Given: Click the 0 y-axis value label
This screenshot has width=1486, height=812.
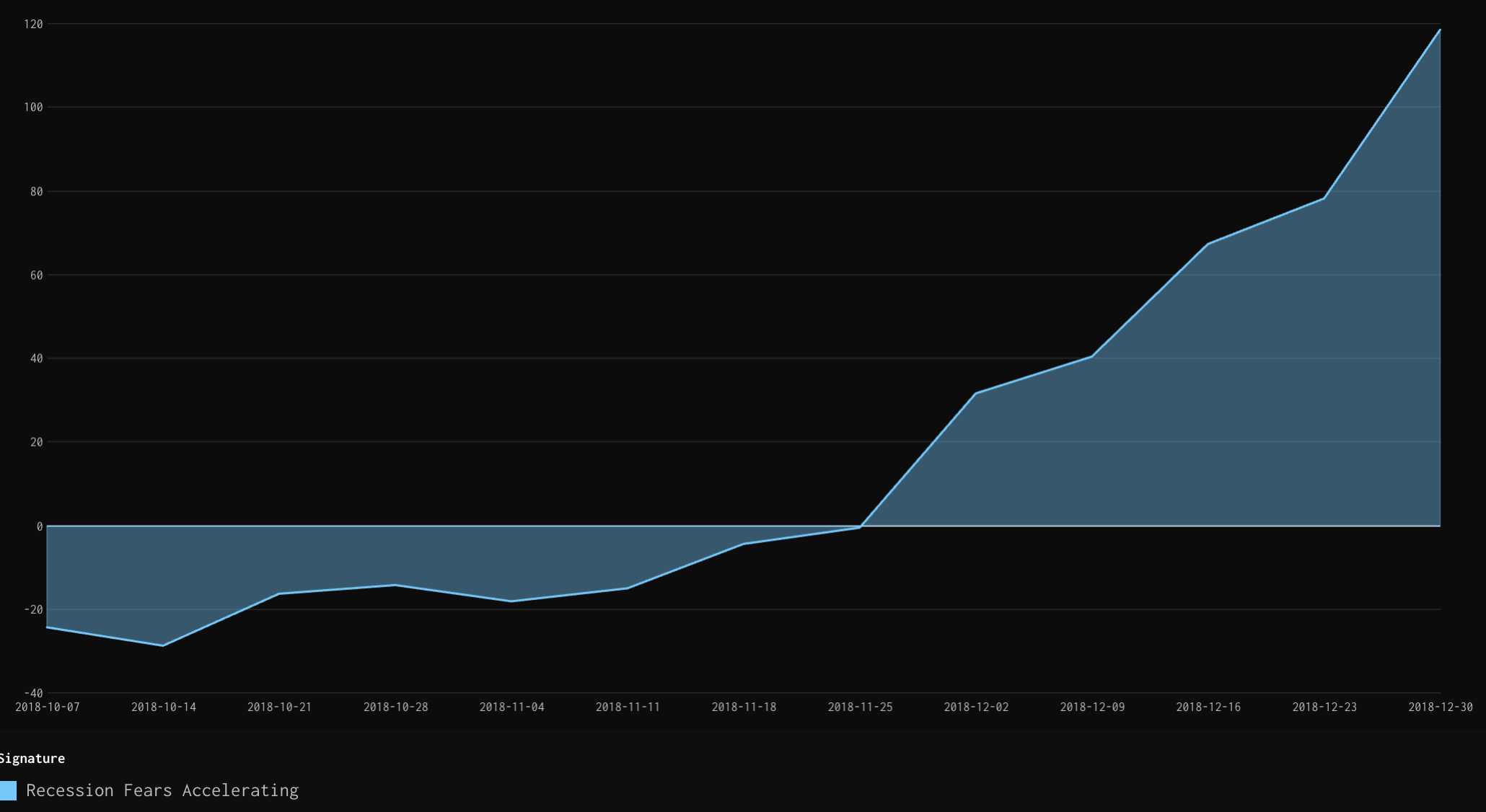Looking at the screenshot, I should (x=40, y=526).
